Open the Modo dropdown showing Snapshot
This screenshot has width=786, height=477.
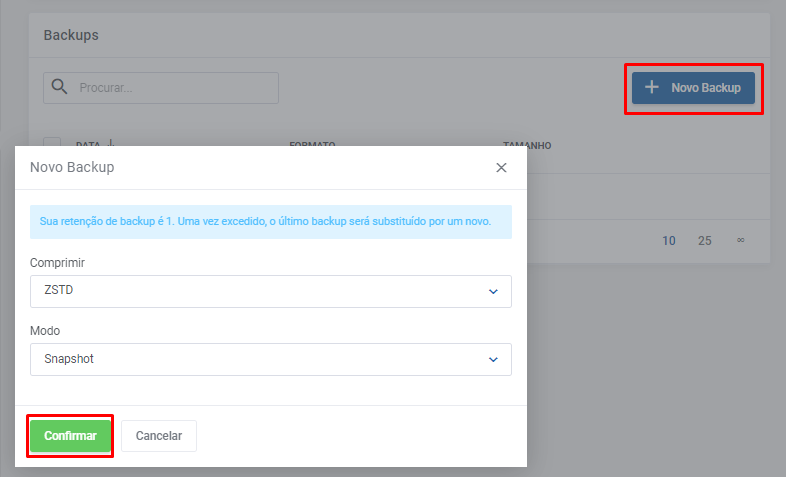tap(270, 359)
